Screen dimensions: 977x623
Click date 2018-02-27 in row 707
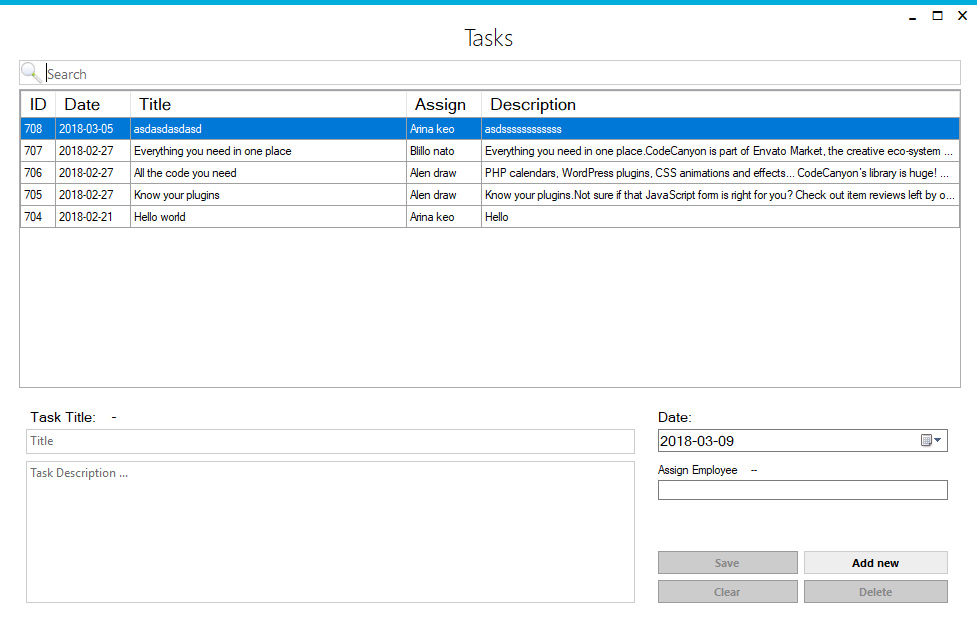[93, 151]
